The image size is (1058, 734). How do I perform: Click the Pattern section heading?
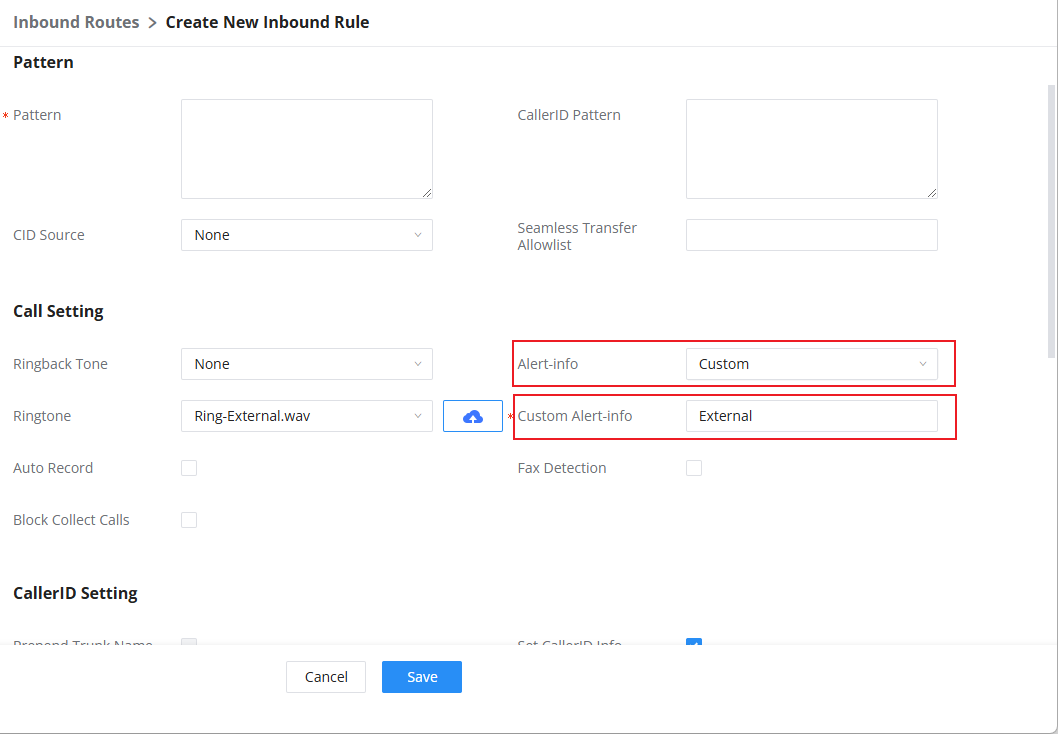[43, 62]
